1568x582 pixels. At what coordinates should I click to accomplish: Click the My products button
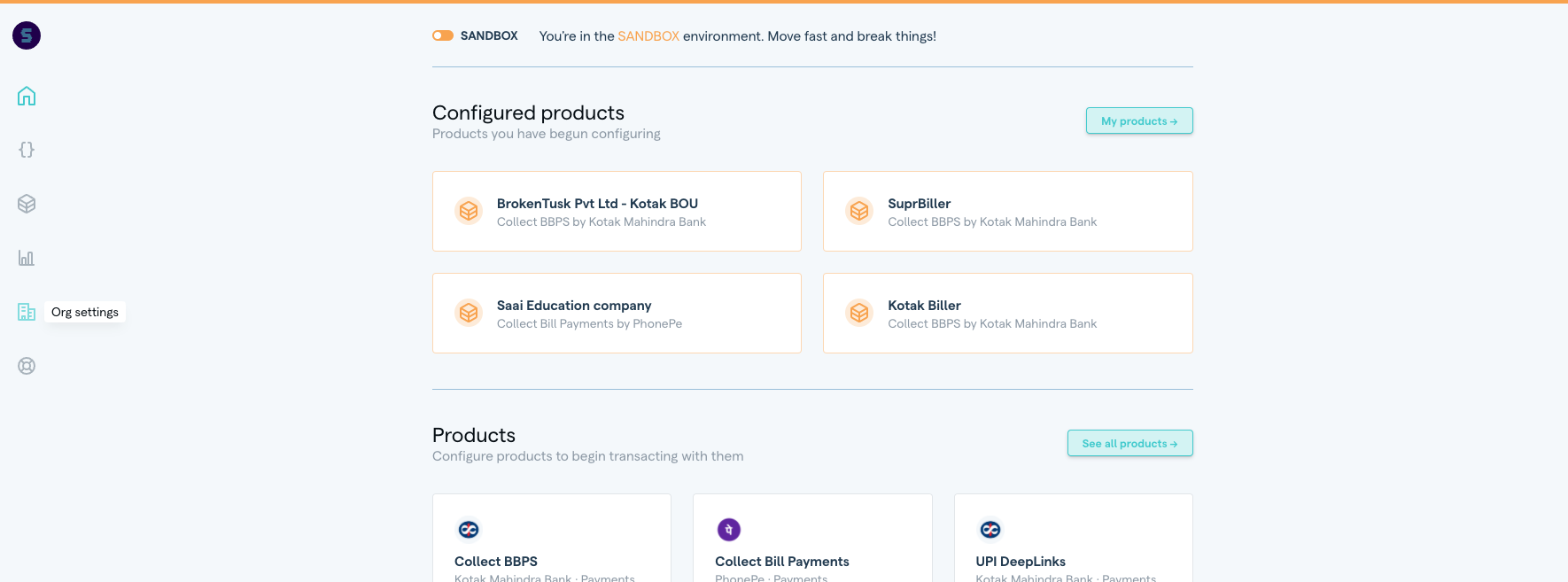pos(1138,120)
